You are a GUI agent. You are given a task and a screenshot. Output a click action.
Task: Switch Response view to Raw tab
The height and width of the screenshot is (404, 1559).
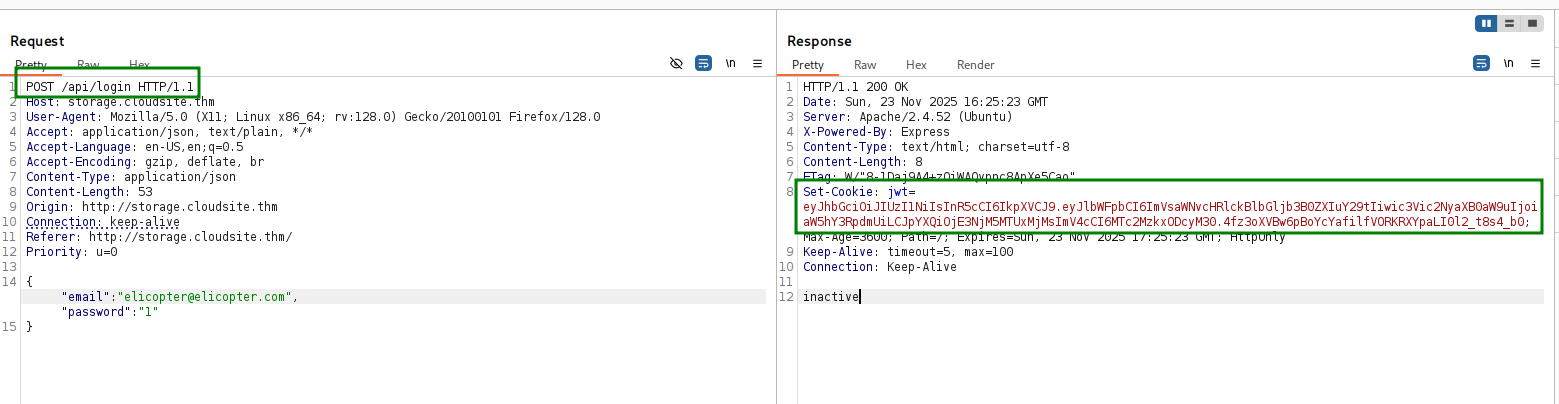[865, 65]
